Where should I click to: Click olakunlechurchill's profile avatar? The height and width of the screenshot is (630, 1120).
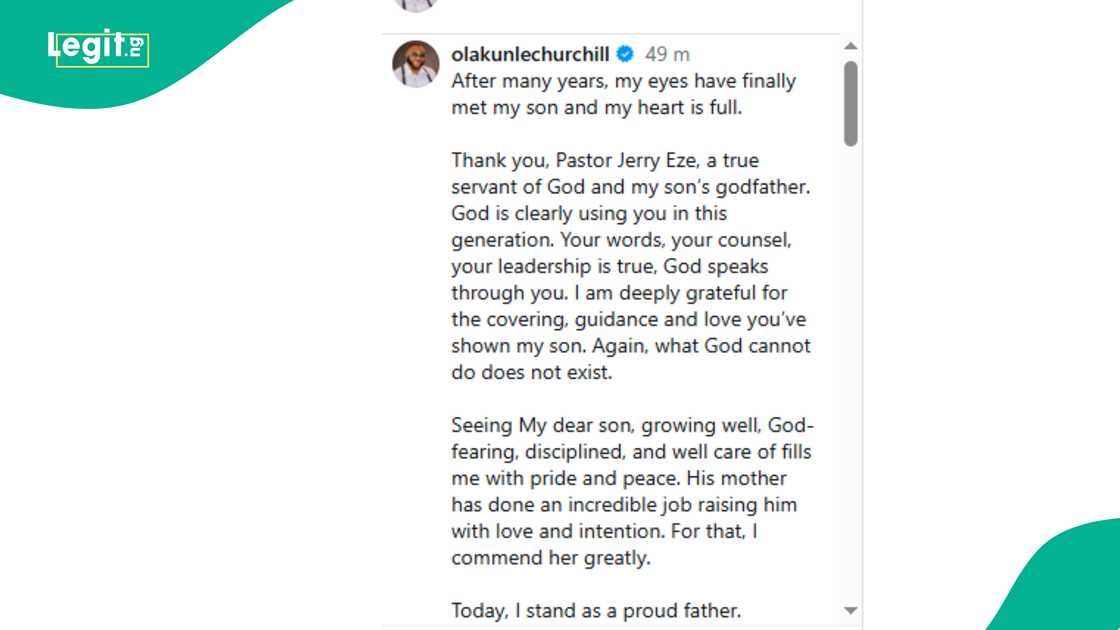point(414,64)
